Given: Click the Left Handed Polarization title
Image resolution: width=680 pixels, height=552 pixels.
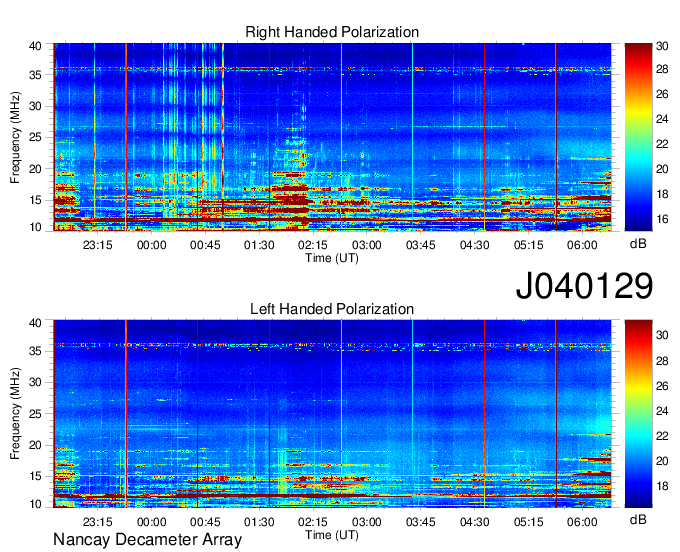Looking at the screenshot, I should click(x=332, y=309).
